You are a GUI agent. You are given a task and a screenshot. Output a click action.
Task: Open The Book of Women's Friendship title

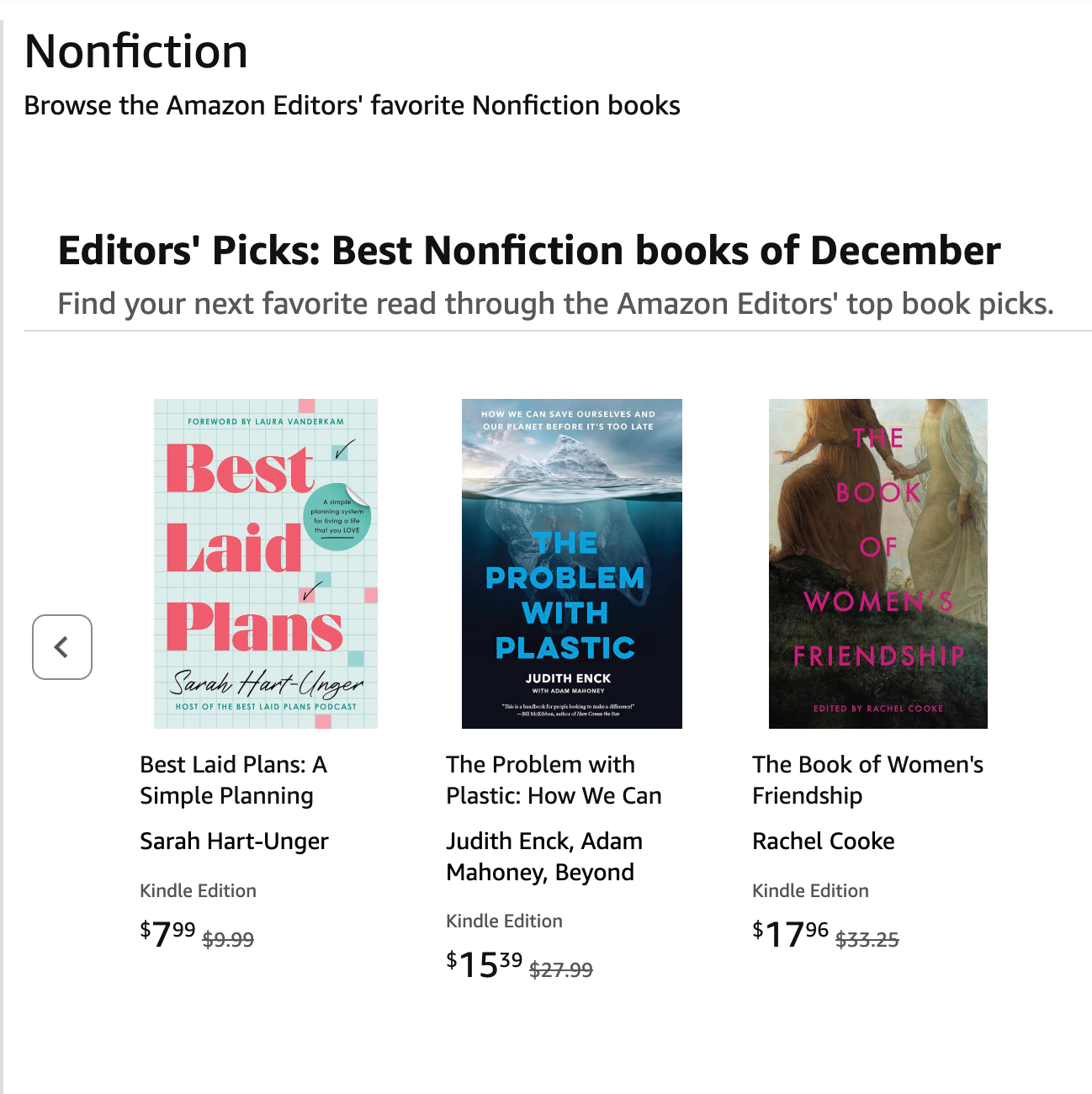click(x=867, y=779)
